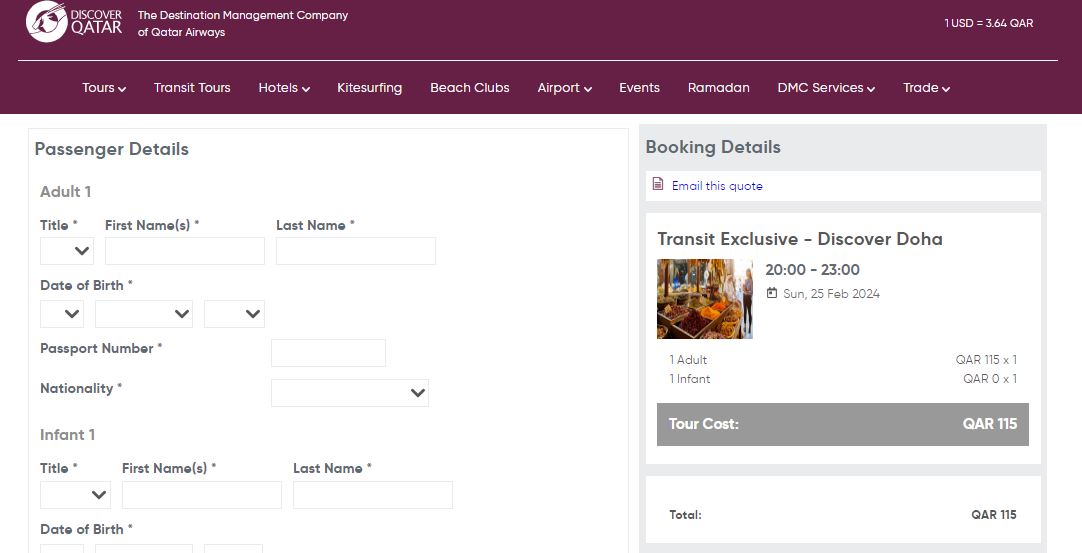Open the Hotels dropdown menu
This screenshot has width=1082, height=553.
click(x=284, y=88)
